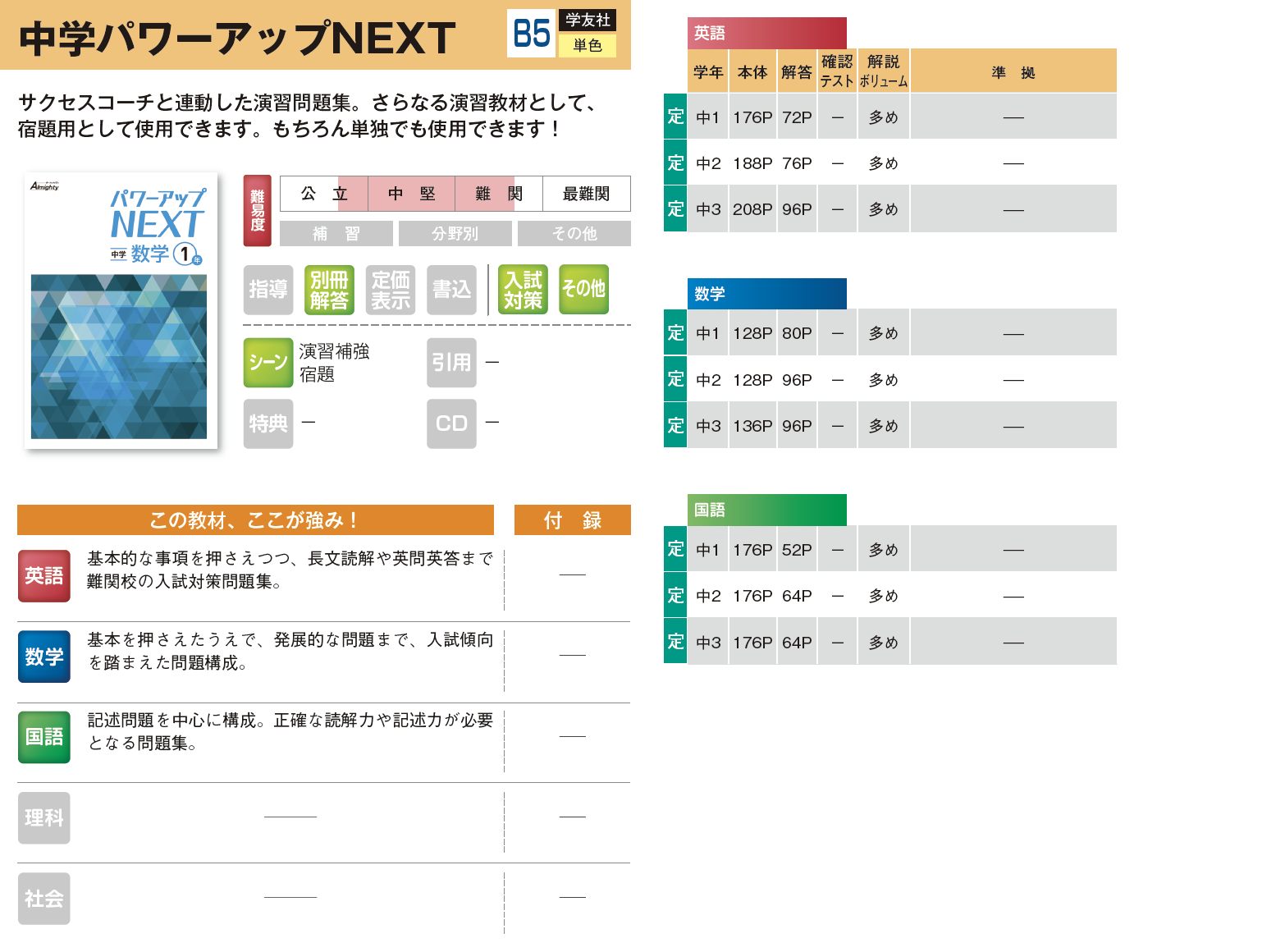Click the 公立 difficulty level cell
Screen dimensions: 1285x952
coord(324,194)
